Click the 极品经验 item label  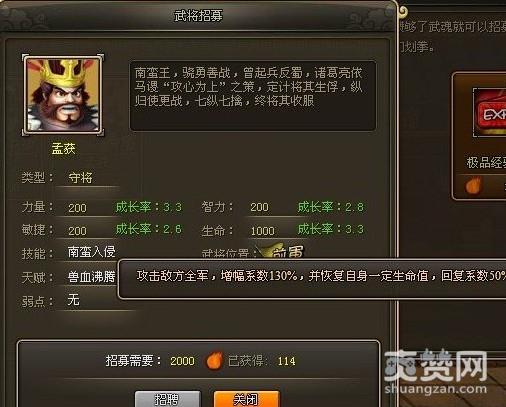tap(486, 163)
